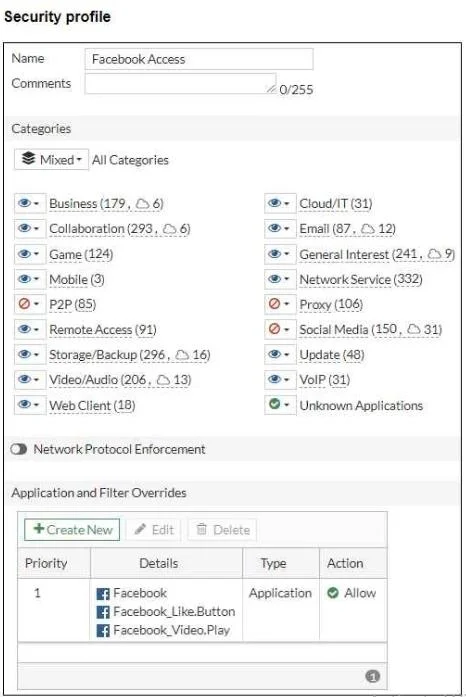This screenshot has width=466, height=697.
Task: Click the Name input field
Action: [x=199, y=59]
